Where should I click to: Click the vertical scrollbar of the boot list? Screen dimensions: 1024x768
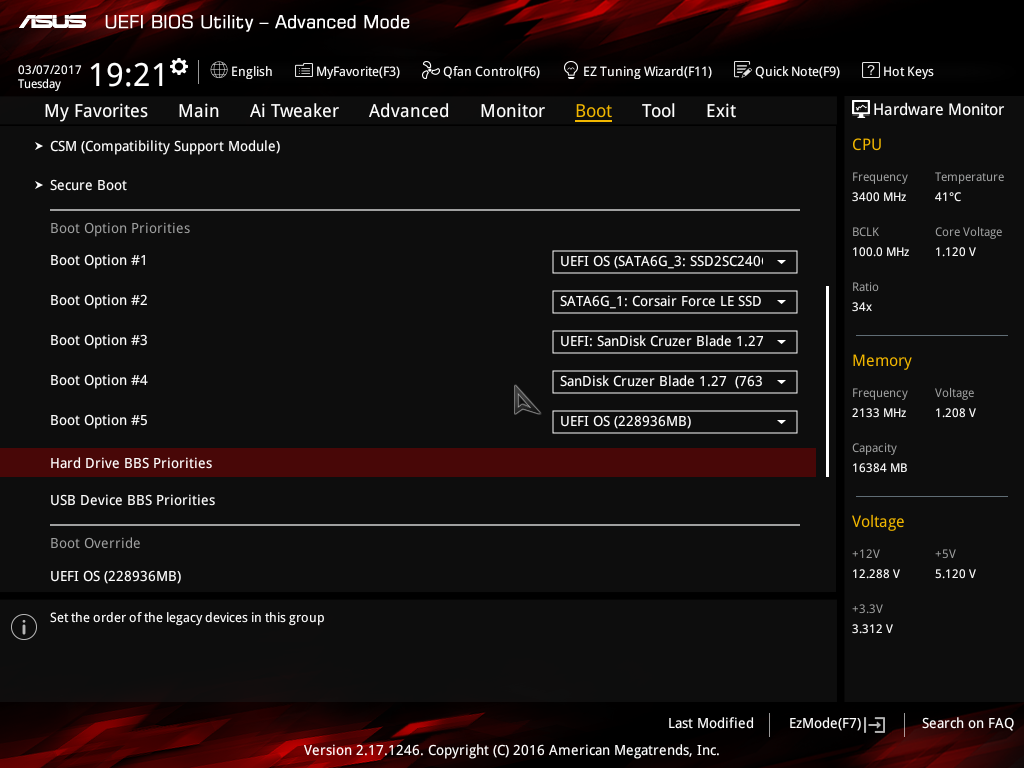click(x=827, y=381)
